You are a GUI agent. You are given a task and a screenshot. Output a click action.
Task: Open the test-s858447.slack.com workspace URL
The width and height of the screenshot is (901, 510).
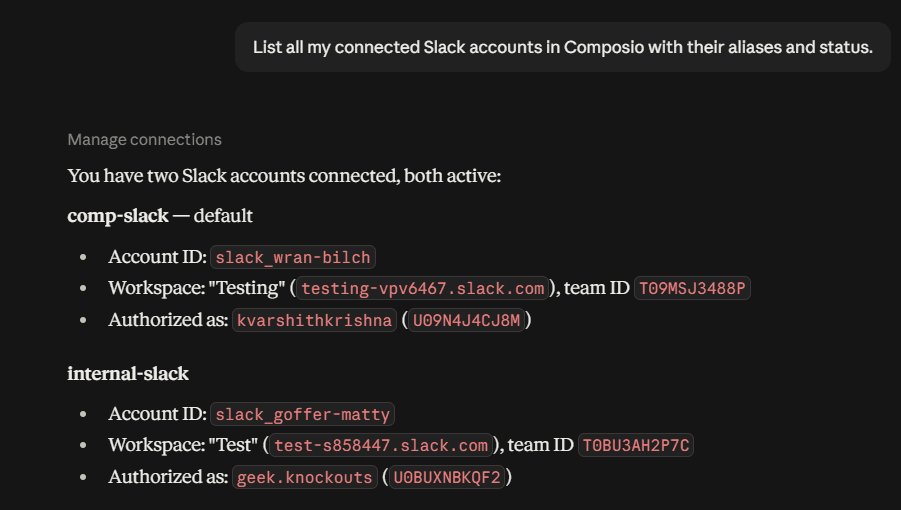click(381, 445)
